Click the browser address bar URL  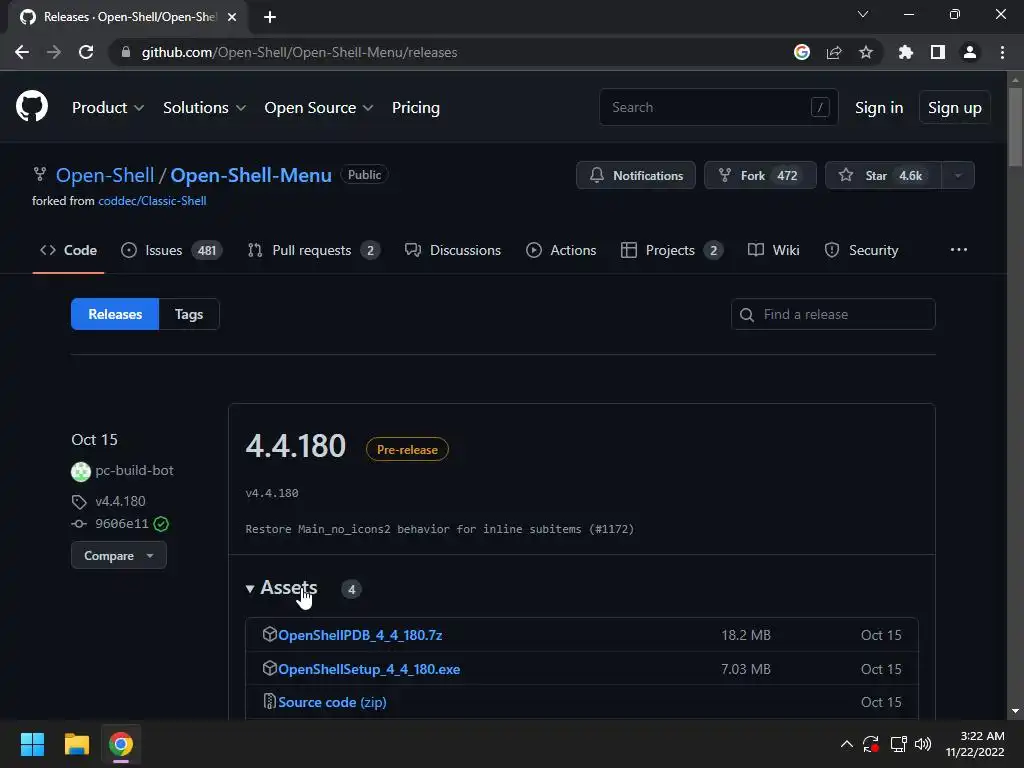pyautogui.click(x=299, y=52)
